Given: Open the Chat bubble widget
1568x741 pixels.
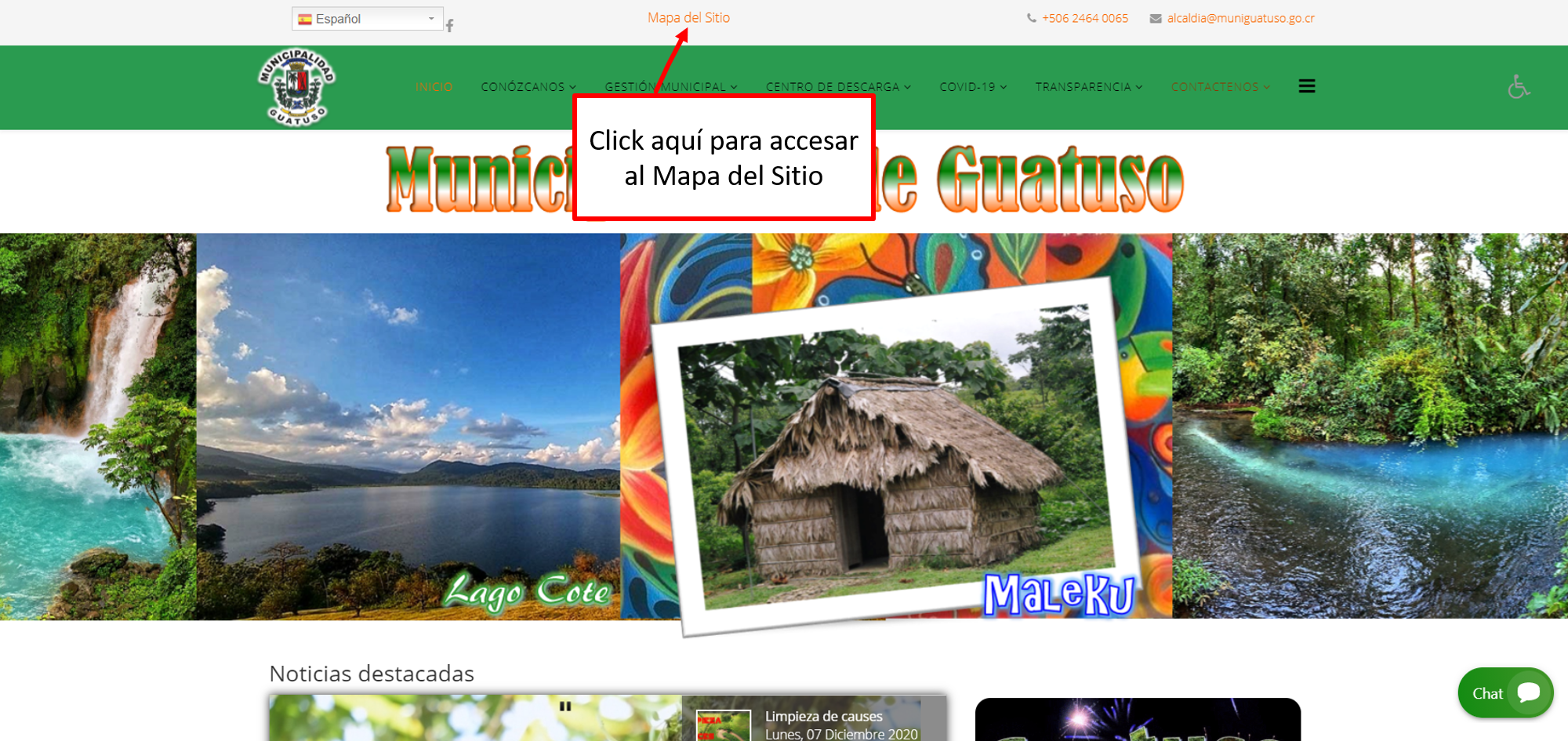Looking at the screenshot, I should [x=1505, y=692].
